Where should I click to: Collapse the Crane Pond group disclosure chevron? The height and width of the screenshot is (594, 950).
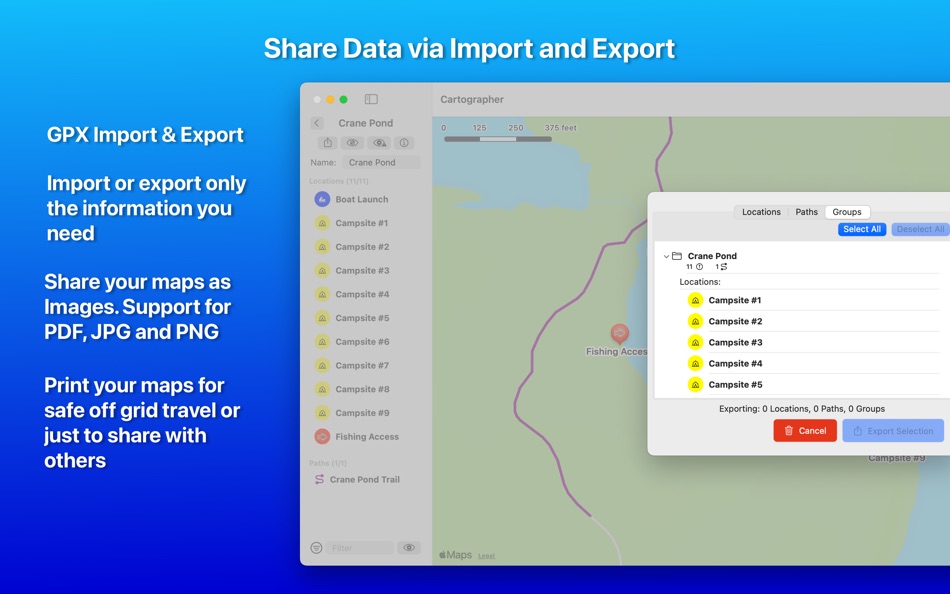pos(666,255)
